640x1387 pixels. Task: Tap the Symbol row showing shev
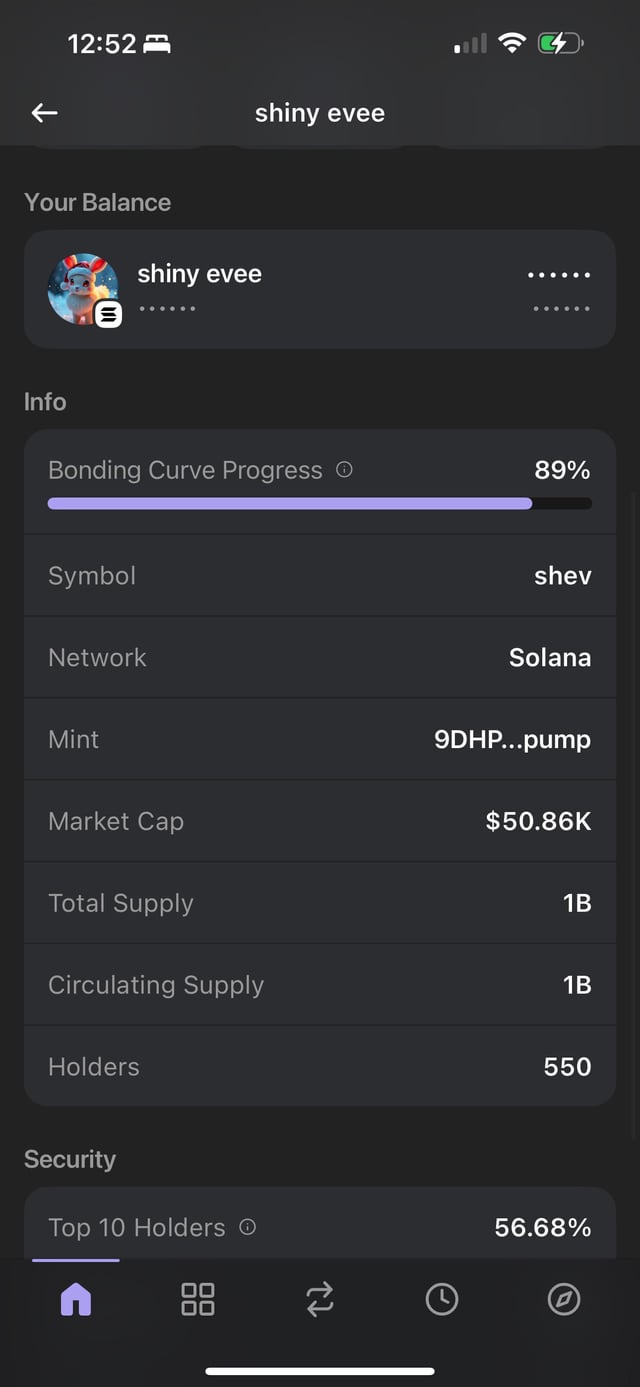[x=320, y=576]
